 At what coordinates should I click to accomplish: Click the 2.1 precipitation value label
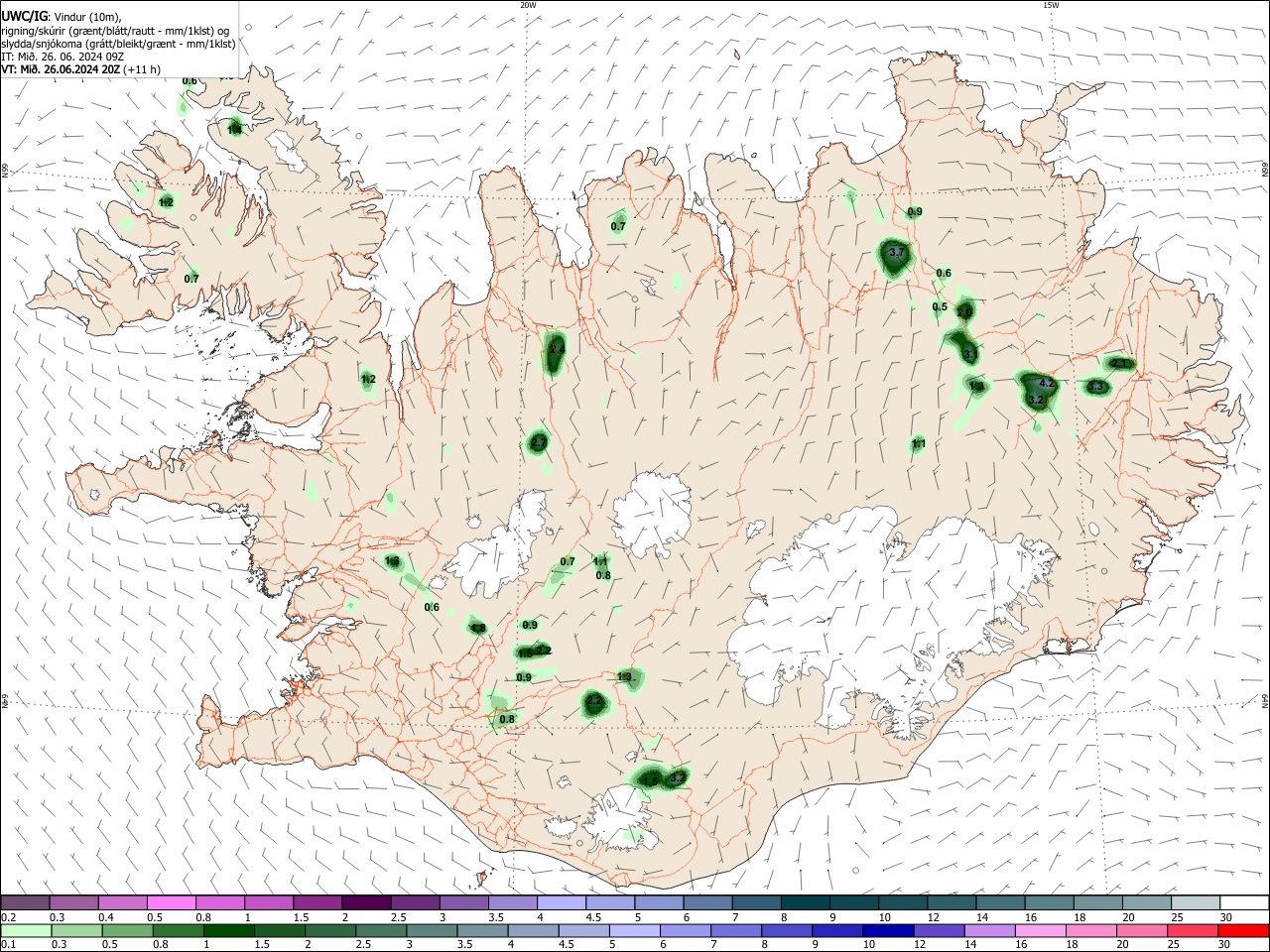click(x=1121, y=364)
